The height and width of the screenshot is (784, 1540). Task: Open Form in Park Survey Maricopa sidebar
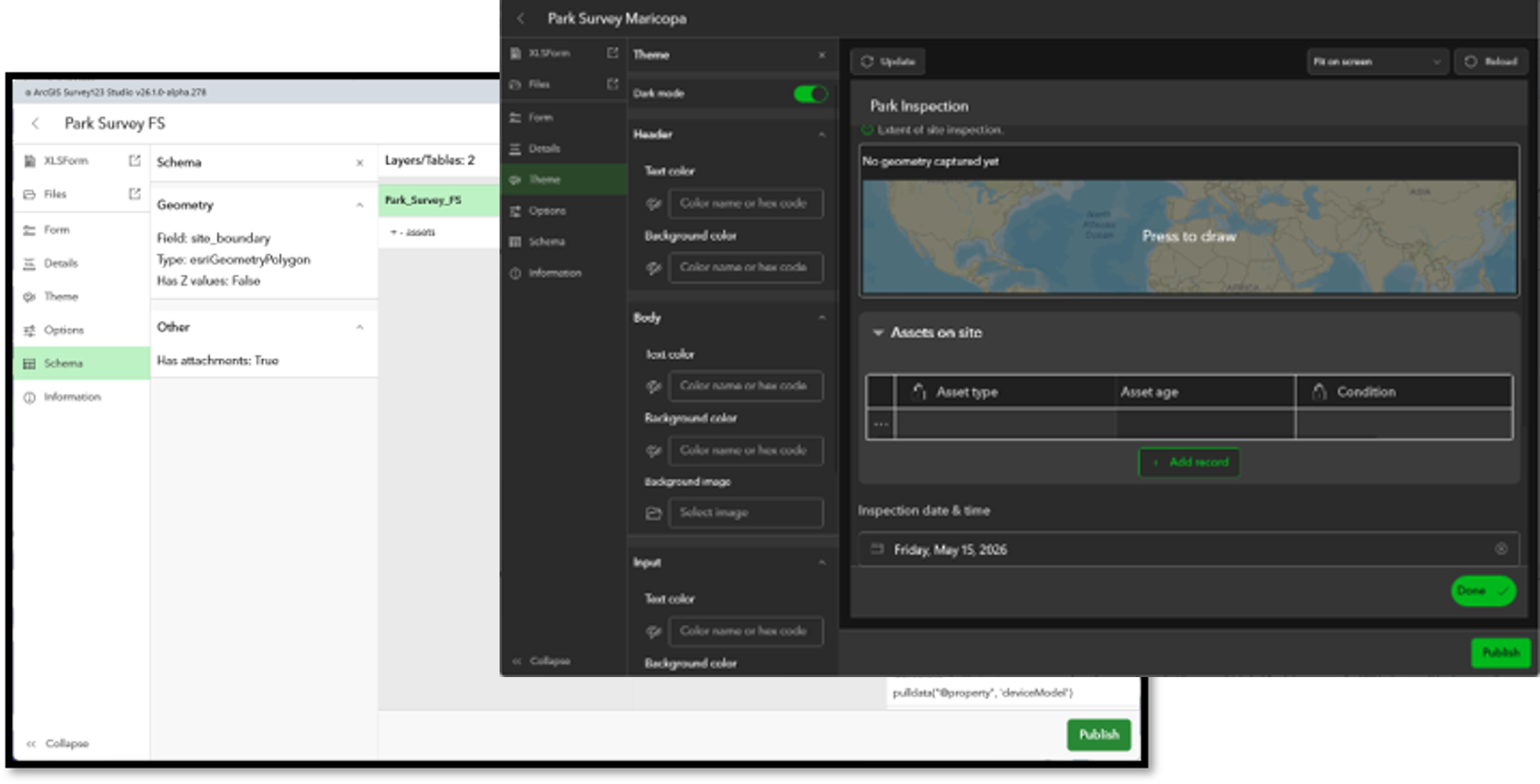[x=564, y=118]
